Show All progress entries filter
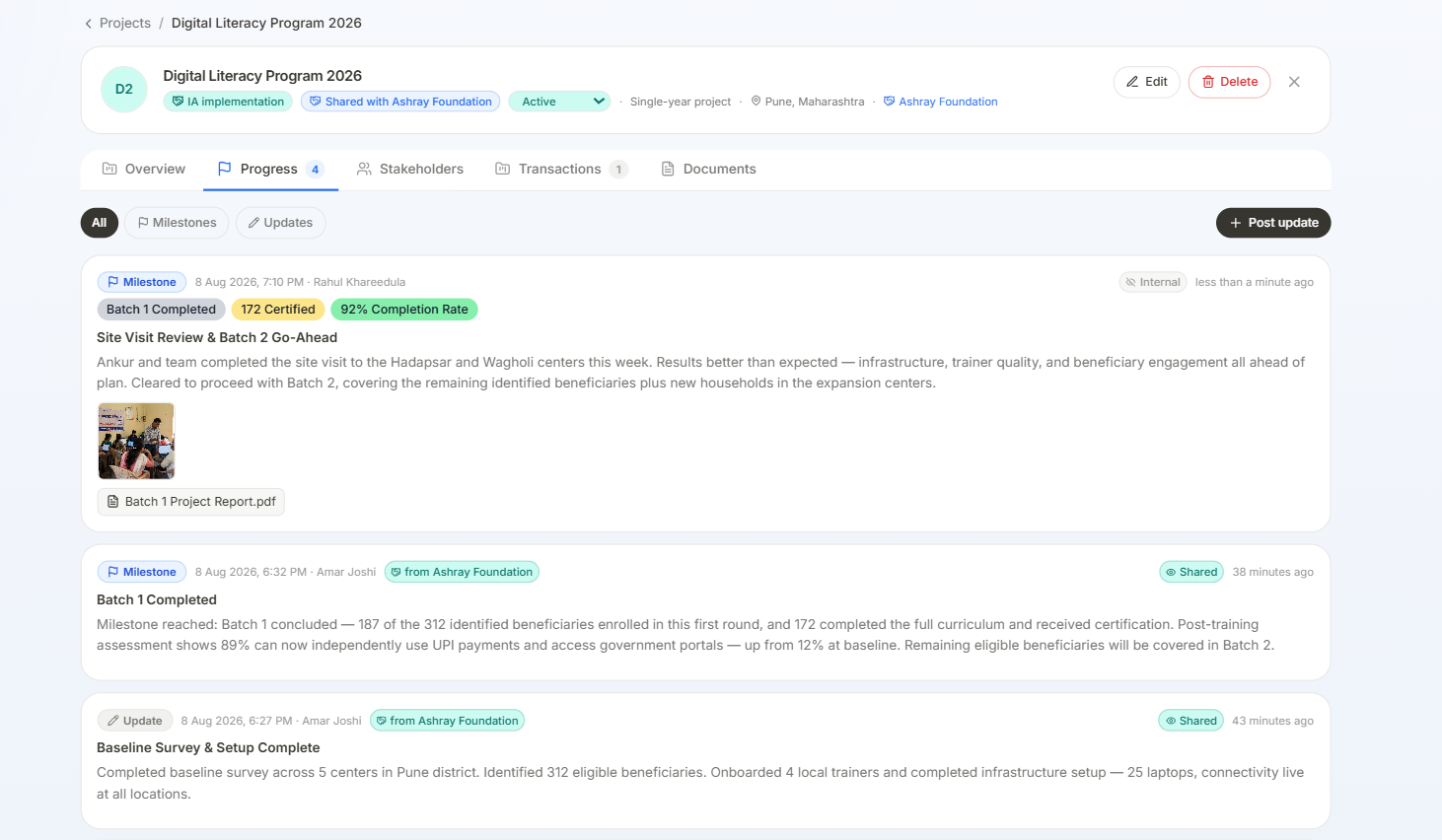This screenshot has height=840, width=1442. [100, 223]
